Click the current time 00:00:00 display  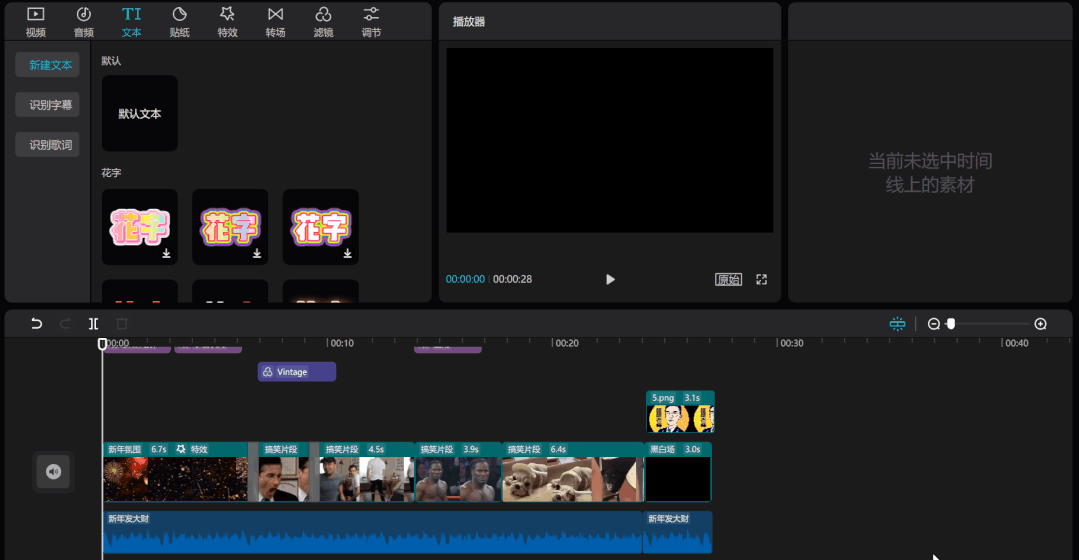pos(465,279)
